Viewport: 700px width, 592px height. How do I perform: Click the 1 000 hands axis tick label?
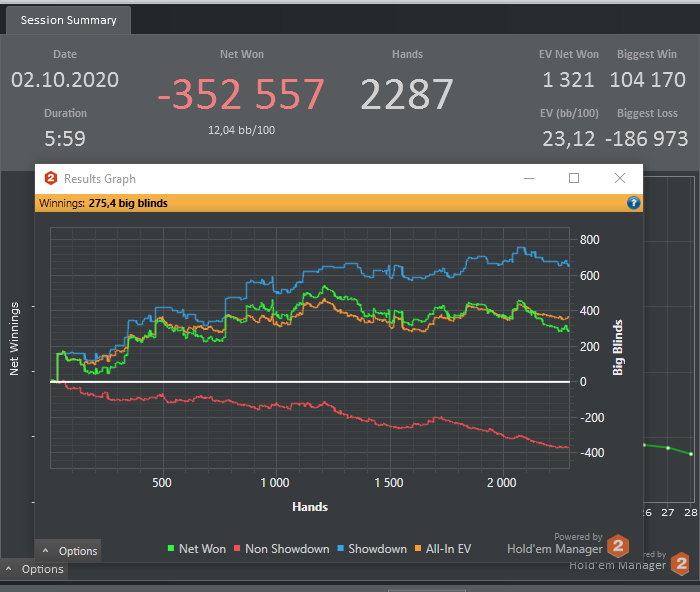(x=275, y=483)
